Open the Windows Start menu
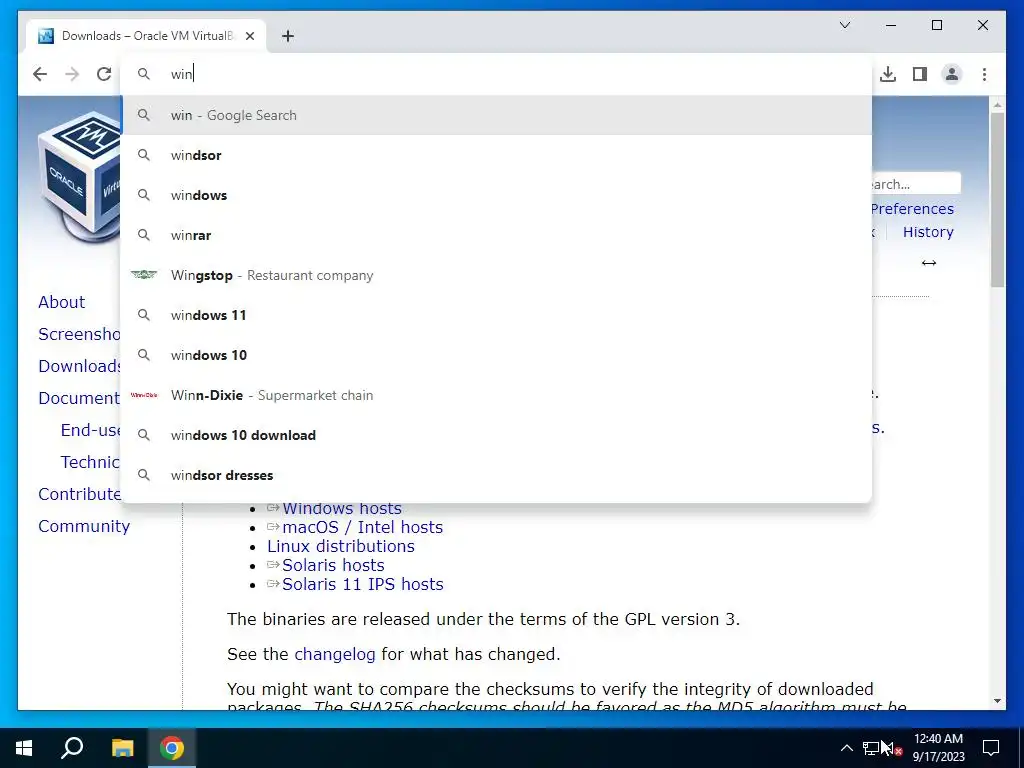1024x768 pixels. pos(24,748)
